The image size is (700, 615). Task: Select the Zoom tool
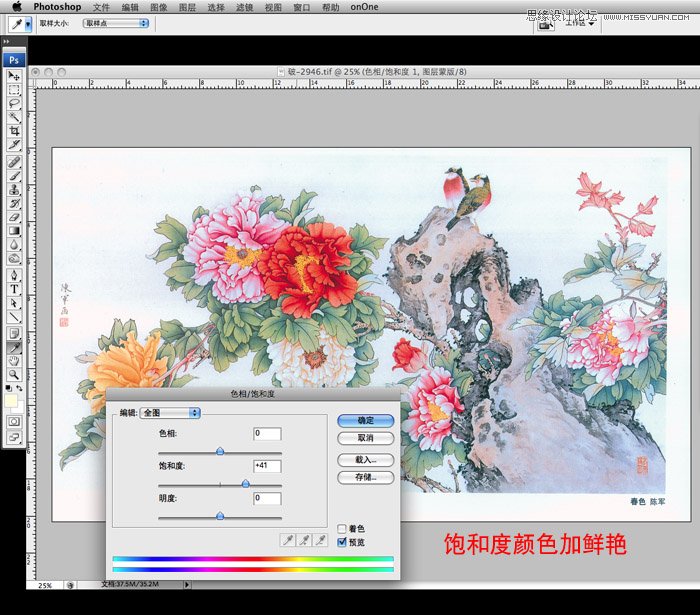14,374
